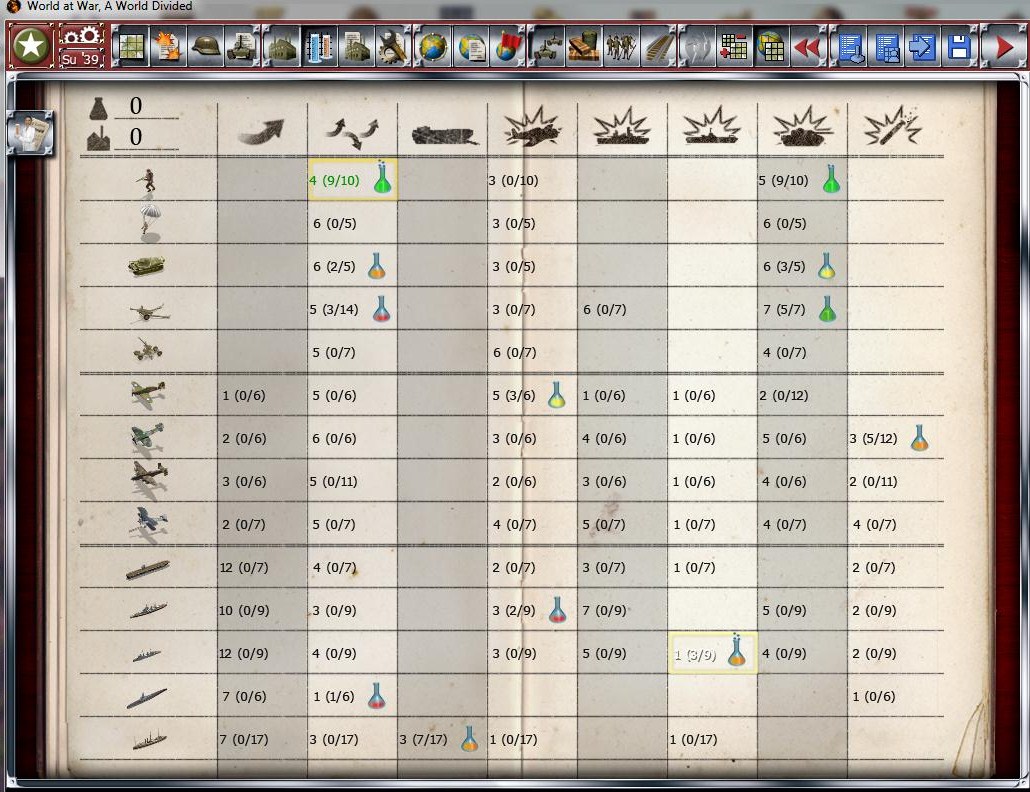Select the highlighted 1 (3/9) research cell
Screen dimensions: 1030x792
pyautogui.click(x=712, y=653)
